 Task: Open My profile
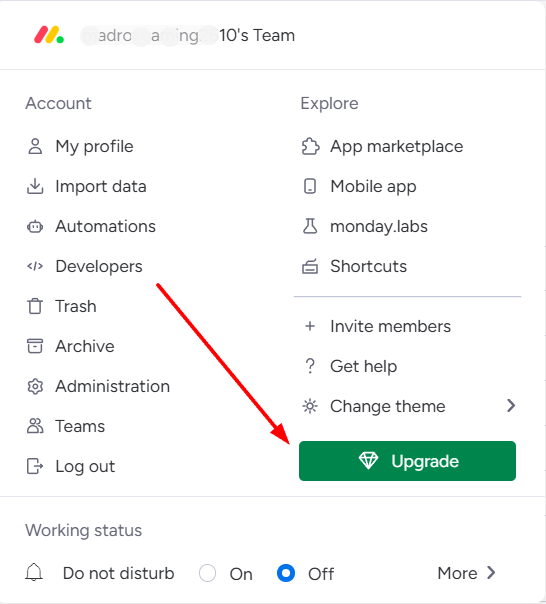(80, 146)
